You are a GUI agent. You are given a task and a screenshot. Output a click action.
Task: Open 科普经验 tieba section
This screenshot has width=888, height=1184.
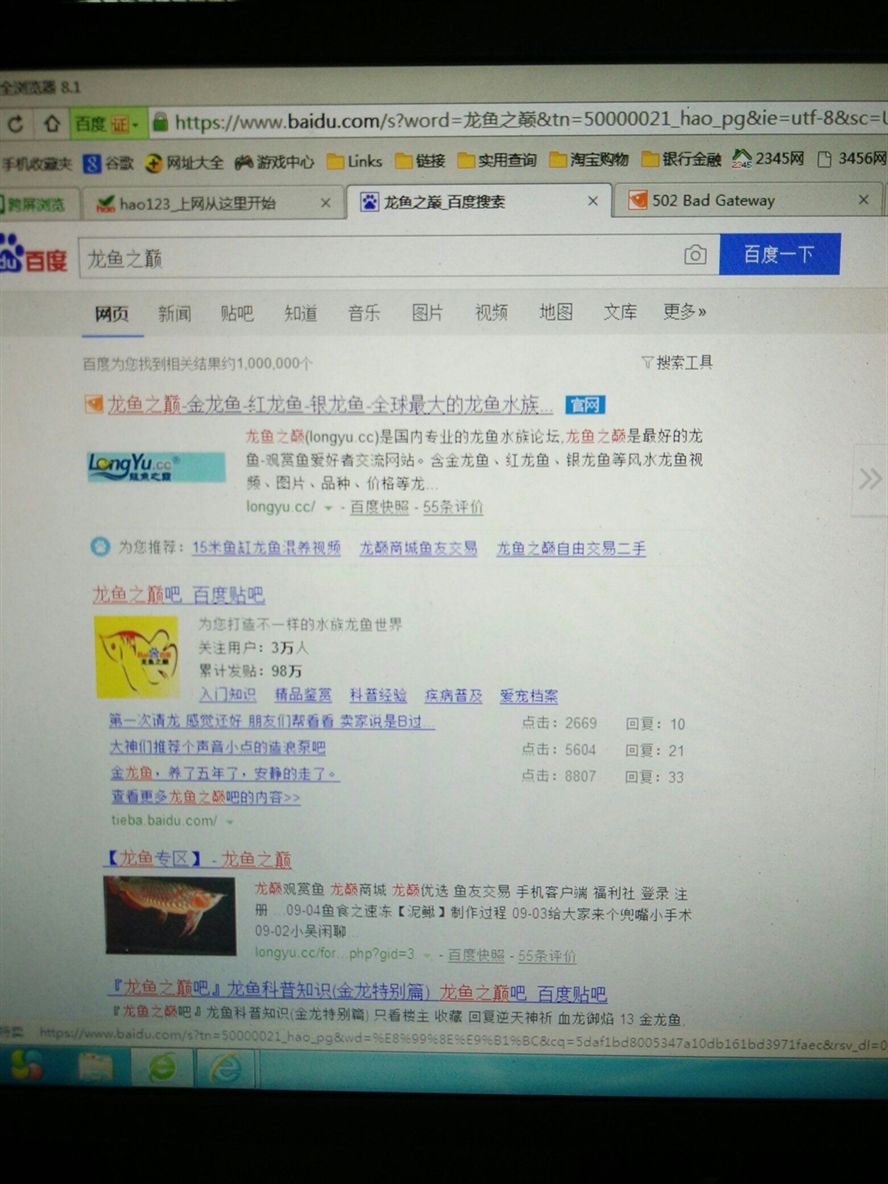[378, 695]
